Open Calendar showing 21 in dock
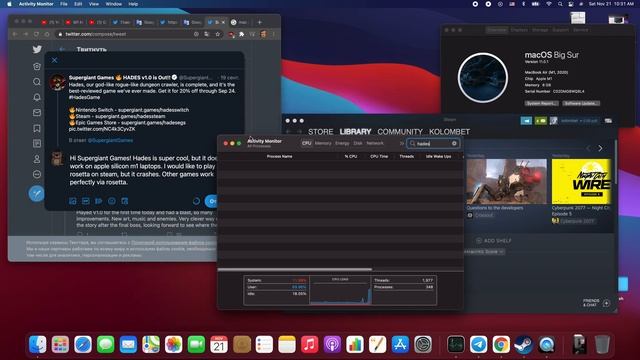The height and width of the screenshot is (360, 640). pos(219,344)
